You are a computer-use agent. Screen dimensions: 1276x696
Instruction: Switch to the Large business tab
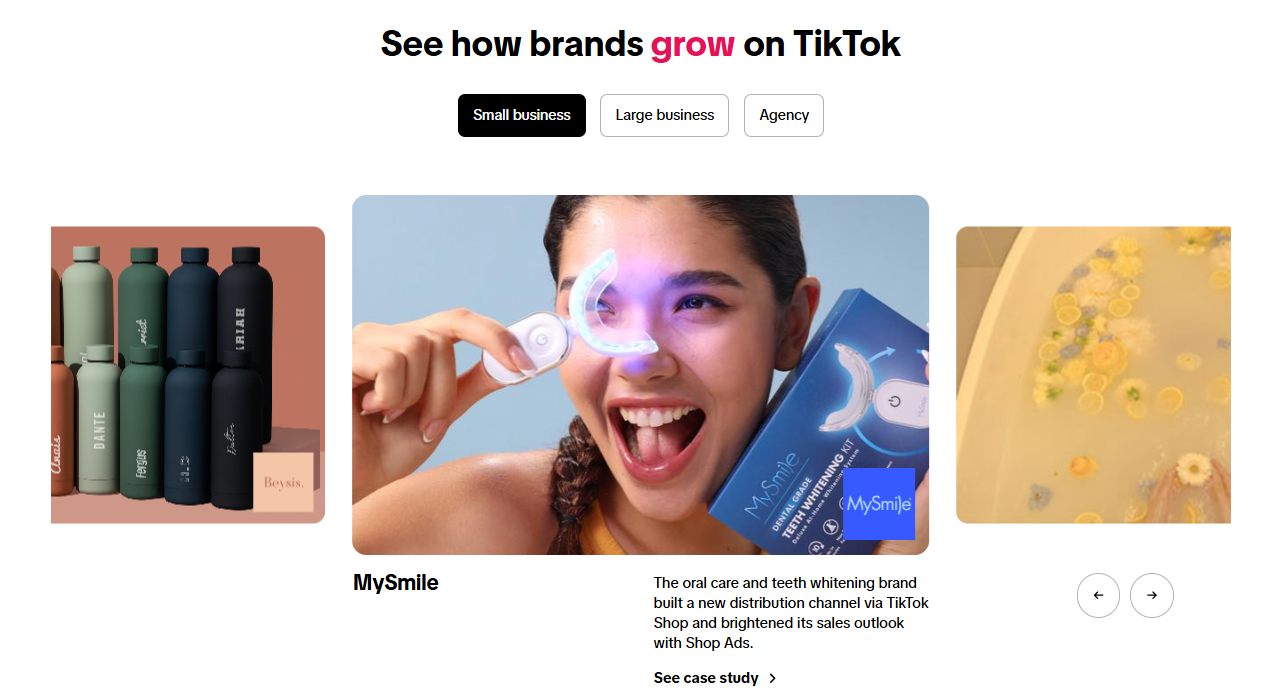point(664,115)
